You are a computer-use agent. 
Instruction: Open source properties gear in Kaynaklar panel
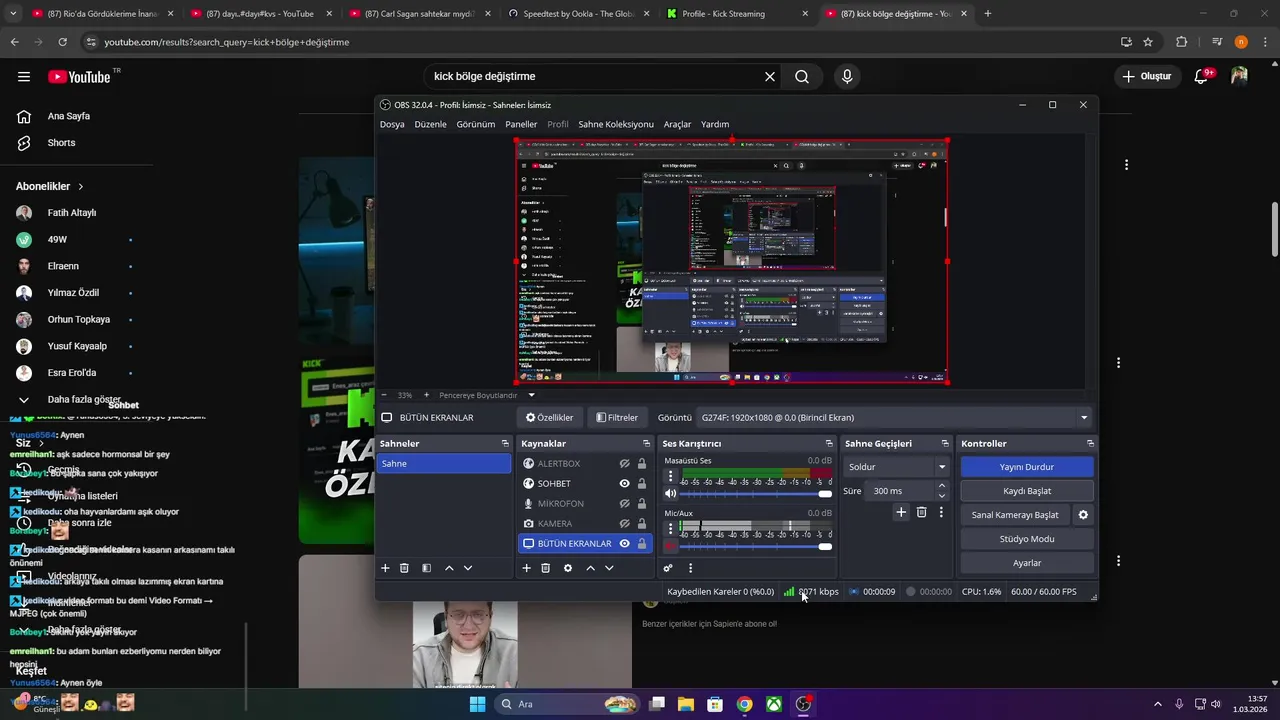[x=568, y=568]
